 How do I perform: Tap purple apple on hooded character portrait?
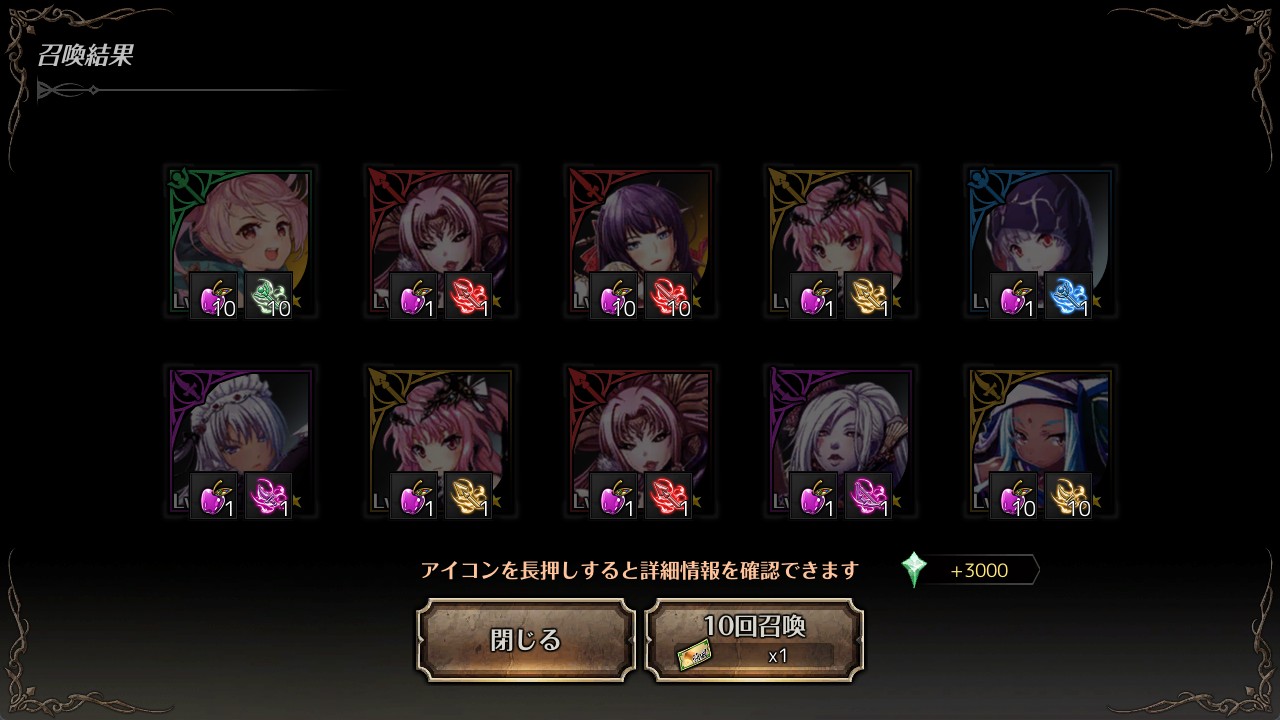click(1014, 296)
